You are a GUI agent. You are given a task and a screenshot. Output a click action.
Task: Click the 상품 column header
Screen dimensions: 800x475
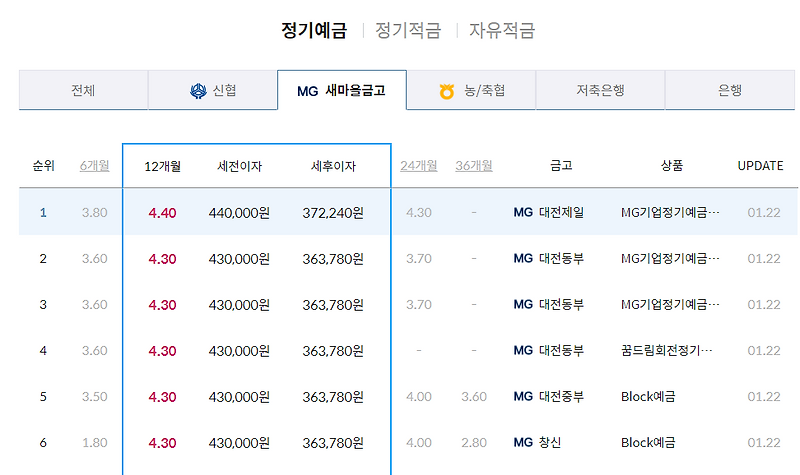671,165
